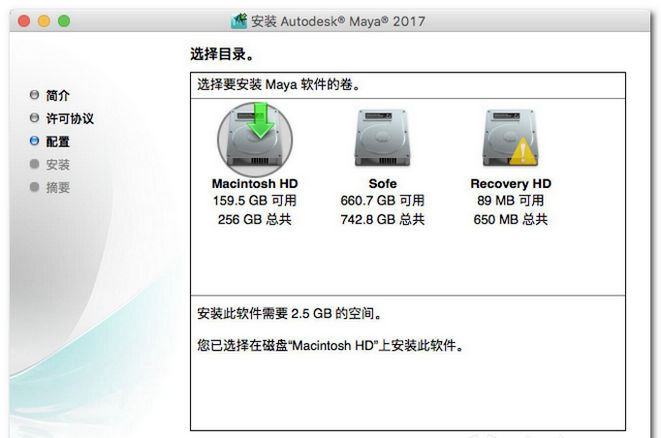Click the Macintosh HD volume name

[255, 184]
